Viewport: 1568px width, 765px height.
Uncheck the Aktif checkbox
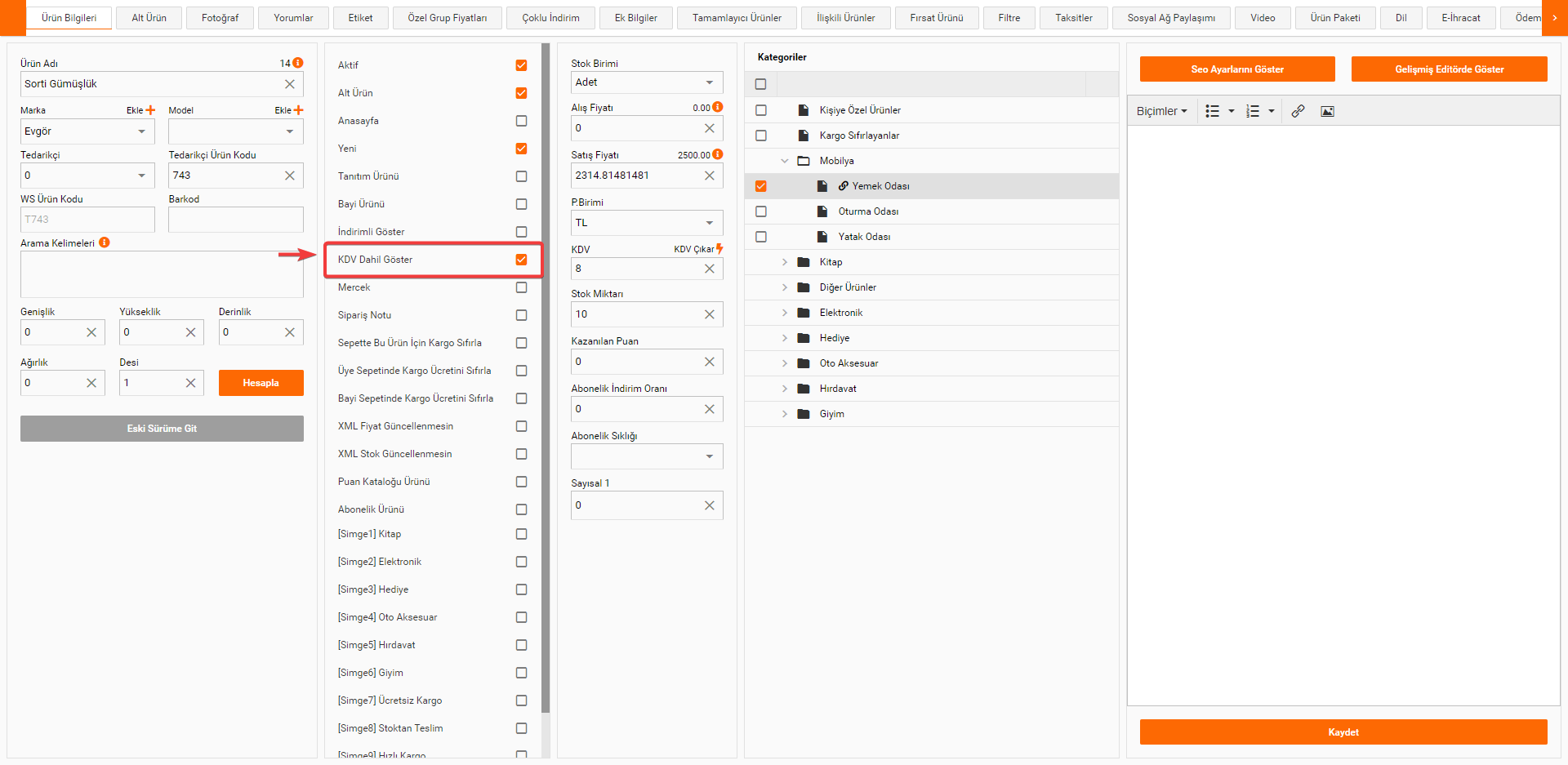521,65
